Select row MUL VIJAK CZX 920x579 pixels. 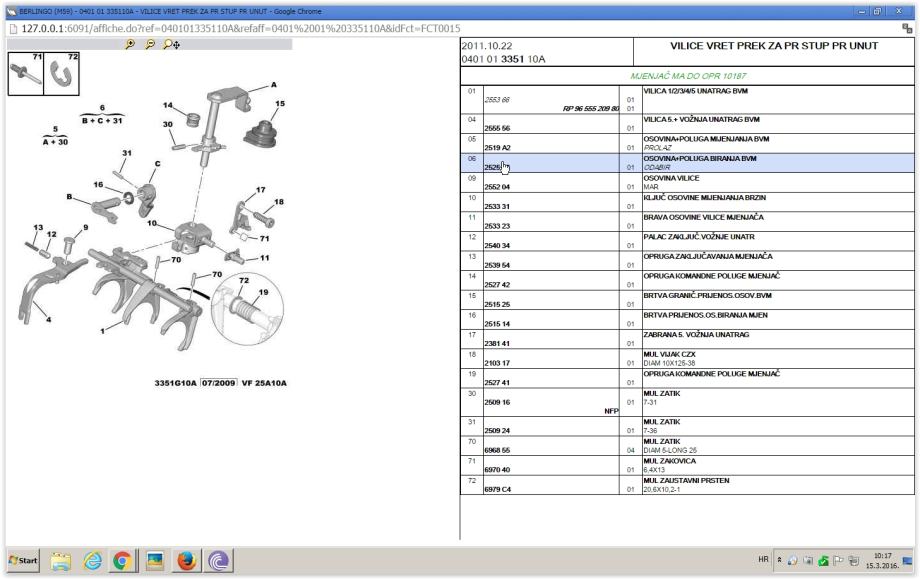(687, 358)
